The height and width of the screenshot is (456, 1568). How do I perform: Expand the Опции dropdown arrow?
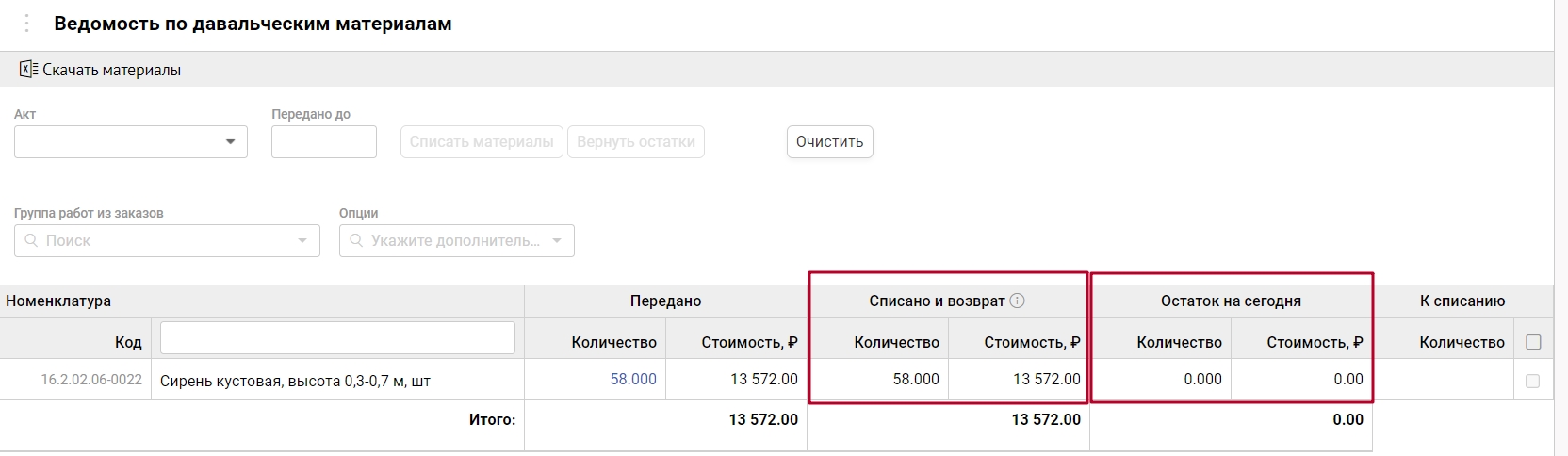click(557, 241)
